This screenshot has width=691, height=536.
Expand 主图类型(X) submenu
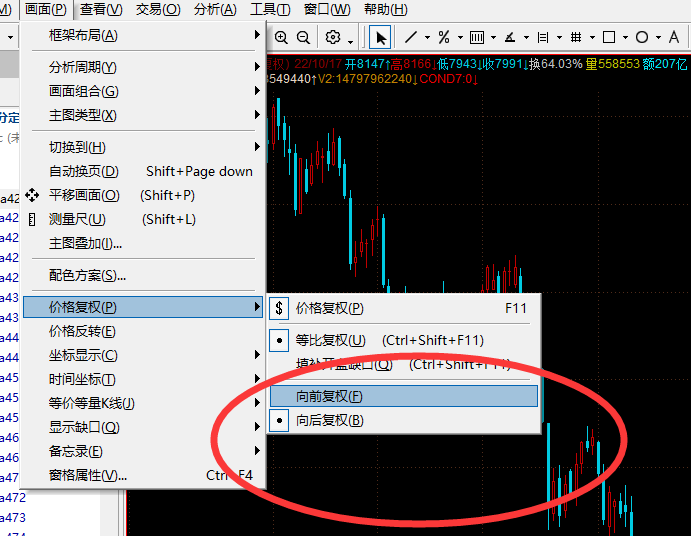(x=143, y=115)
